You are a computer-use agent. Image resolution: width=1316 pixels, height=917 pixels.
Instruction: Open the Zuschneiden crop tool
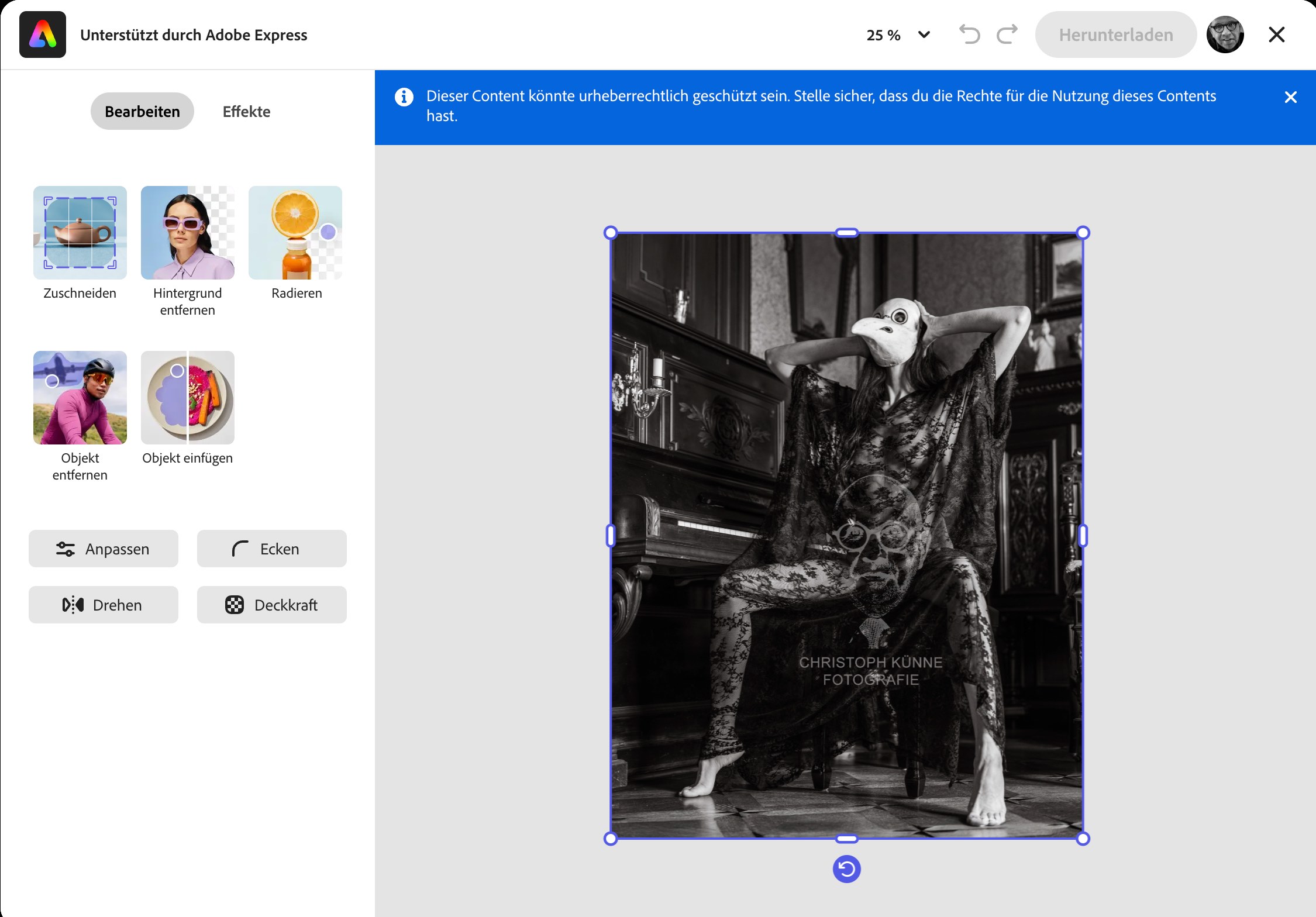80,233
